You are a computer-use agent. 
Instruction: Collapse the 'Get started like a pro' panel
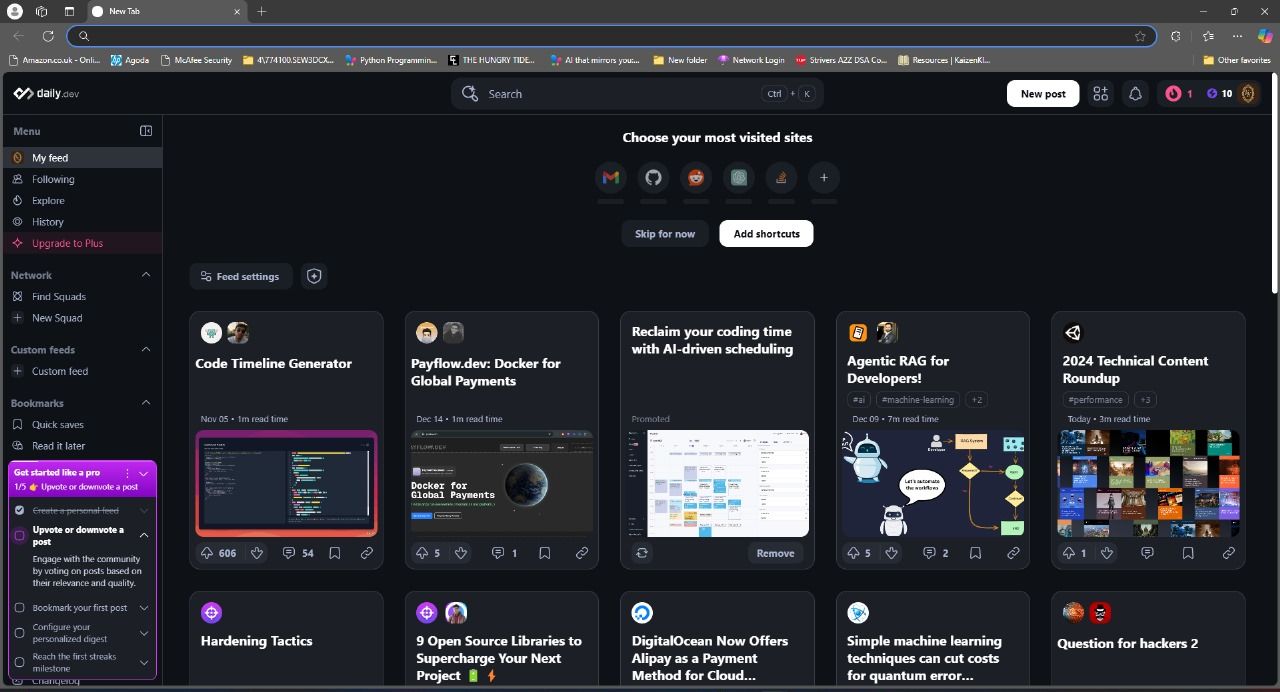(x=143, y=473)
